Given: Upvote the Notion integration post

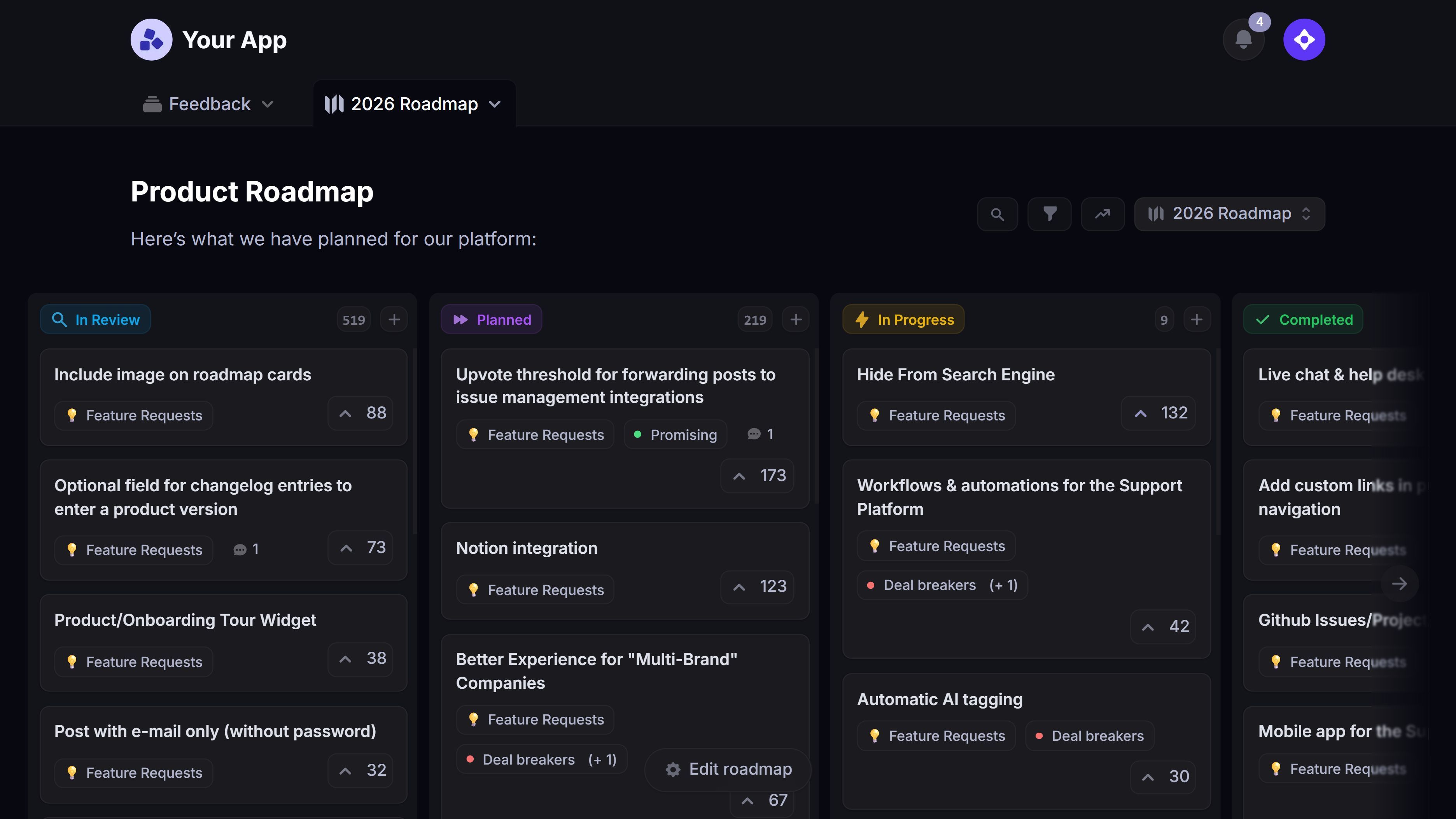Looking at the screenshot, I should tap(758, 587).
